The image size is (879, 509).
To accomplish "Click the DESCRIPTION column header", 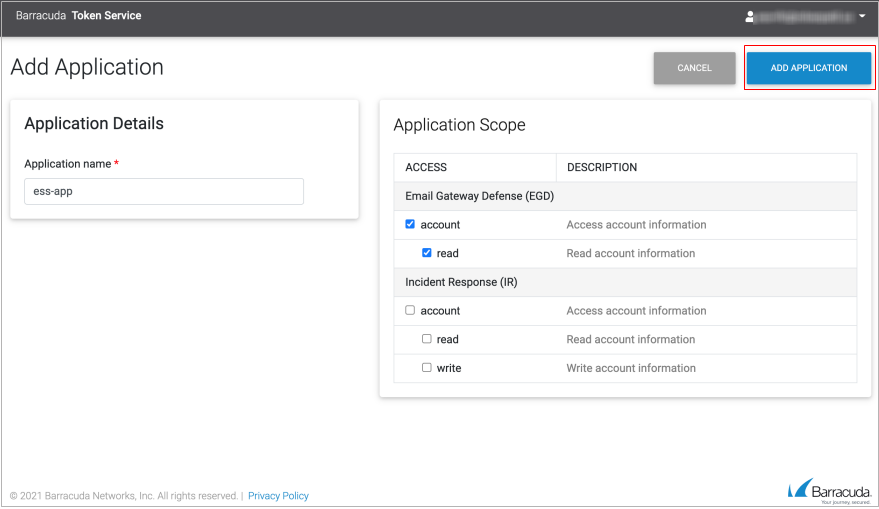I will pyautogui.click(x=602, y=168).
